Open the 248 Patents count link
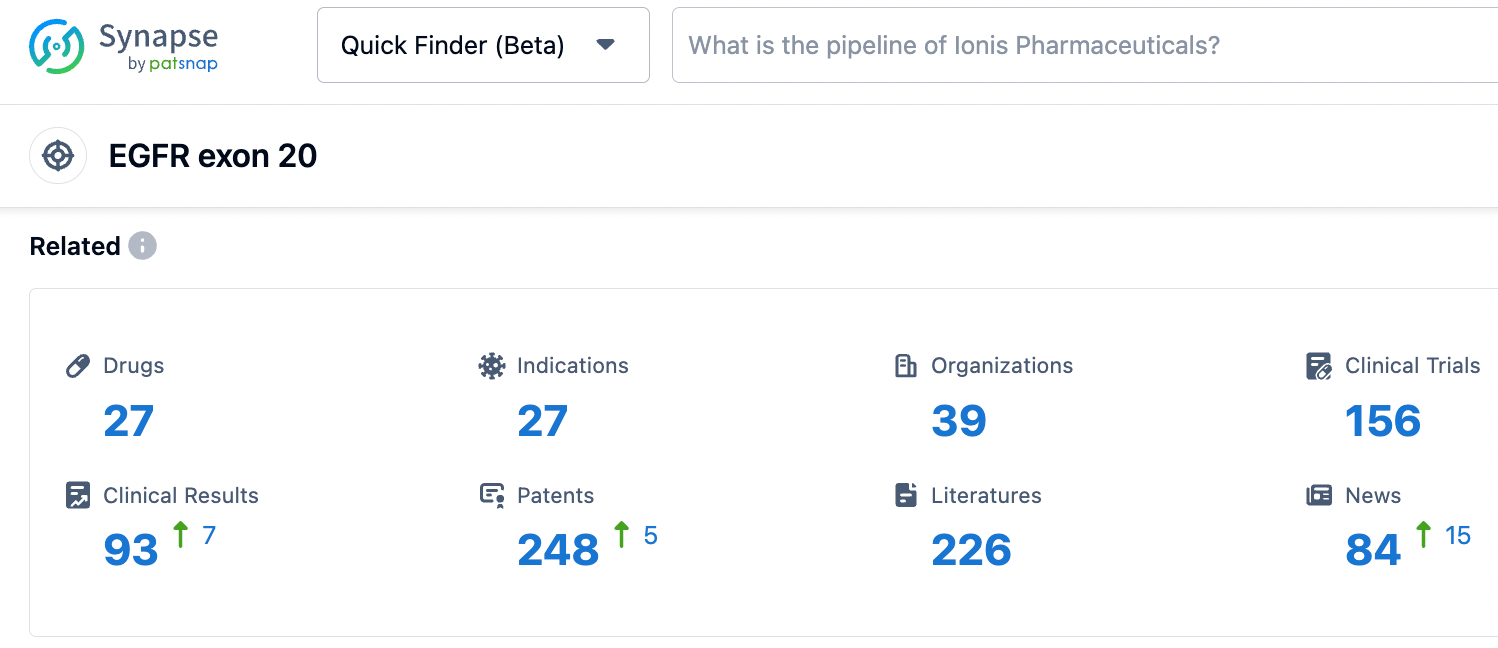1498x648 pixels. tap(558, 551)
